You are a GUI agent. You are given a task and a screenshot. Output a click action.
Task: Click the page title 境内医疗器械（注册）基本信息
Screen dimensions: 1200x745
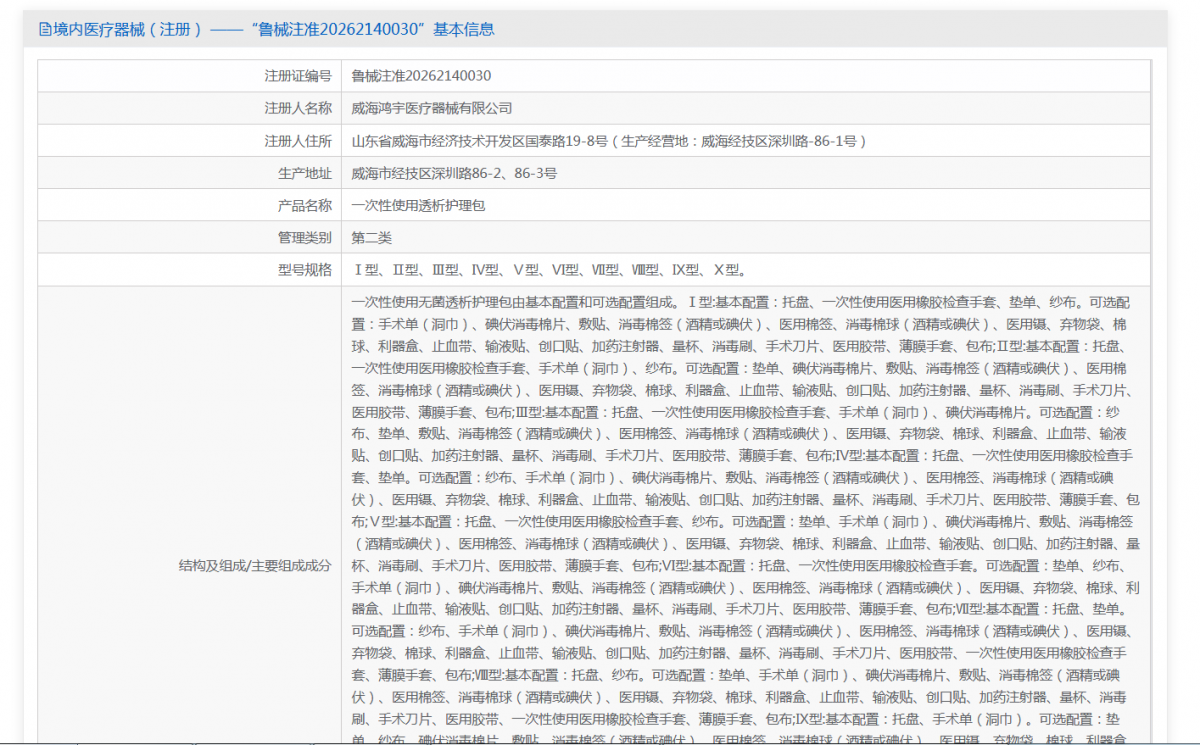(x=273, y=30)
